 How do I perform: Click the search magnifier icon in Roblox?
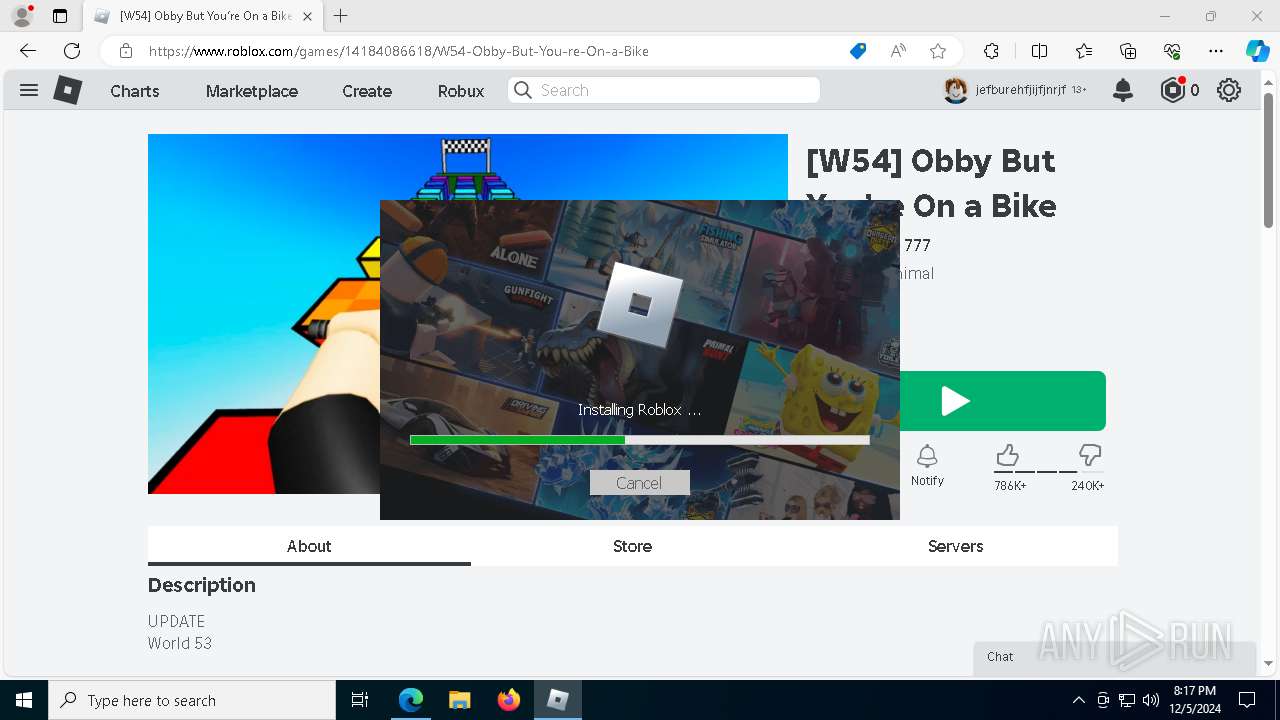[523, 90]
